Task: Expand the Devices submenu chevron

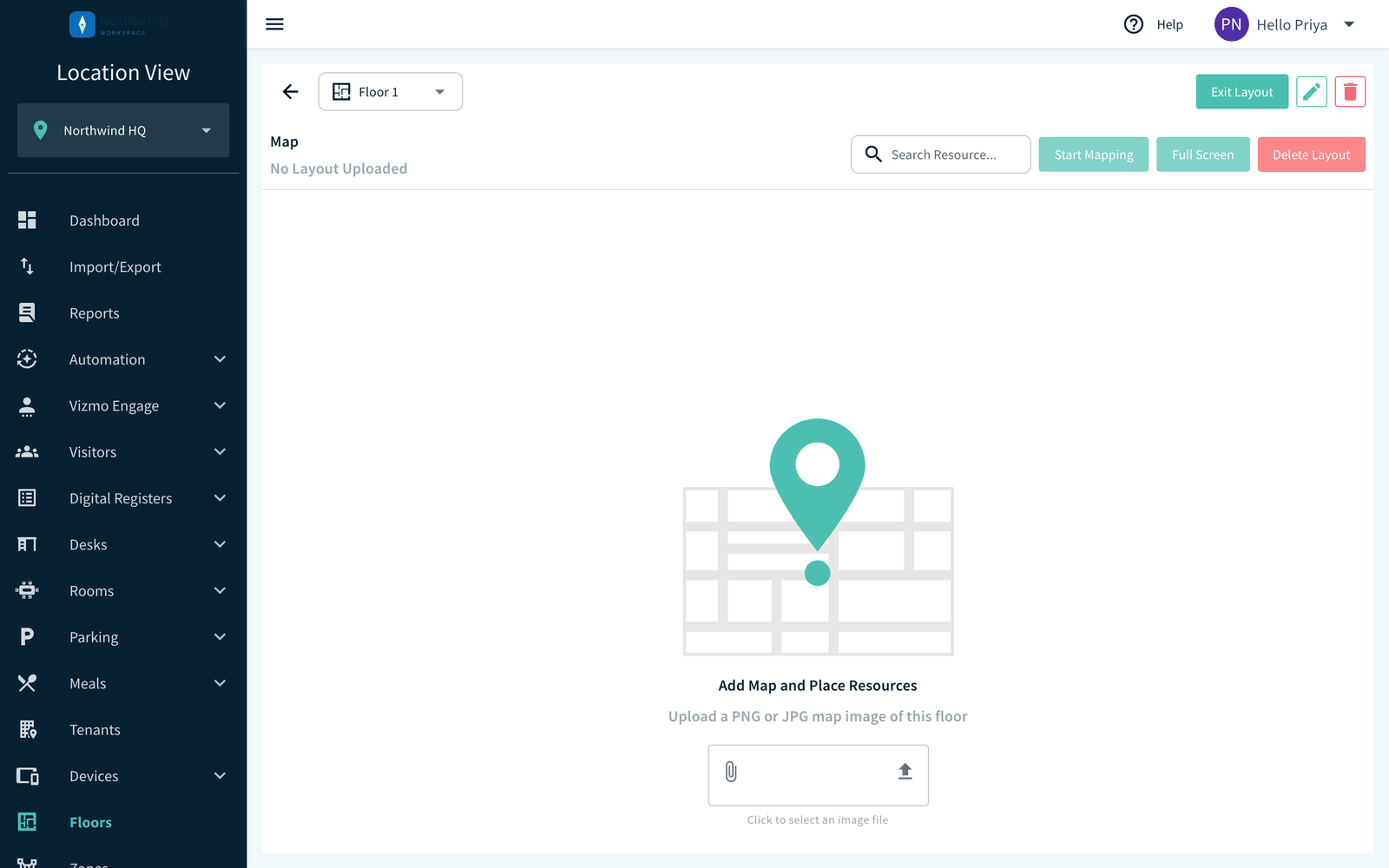Action: (220, 776)
